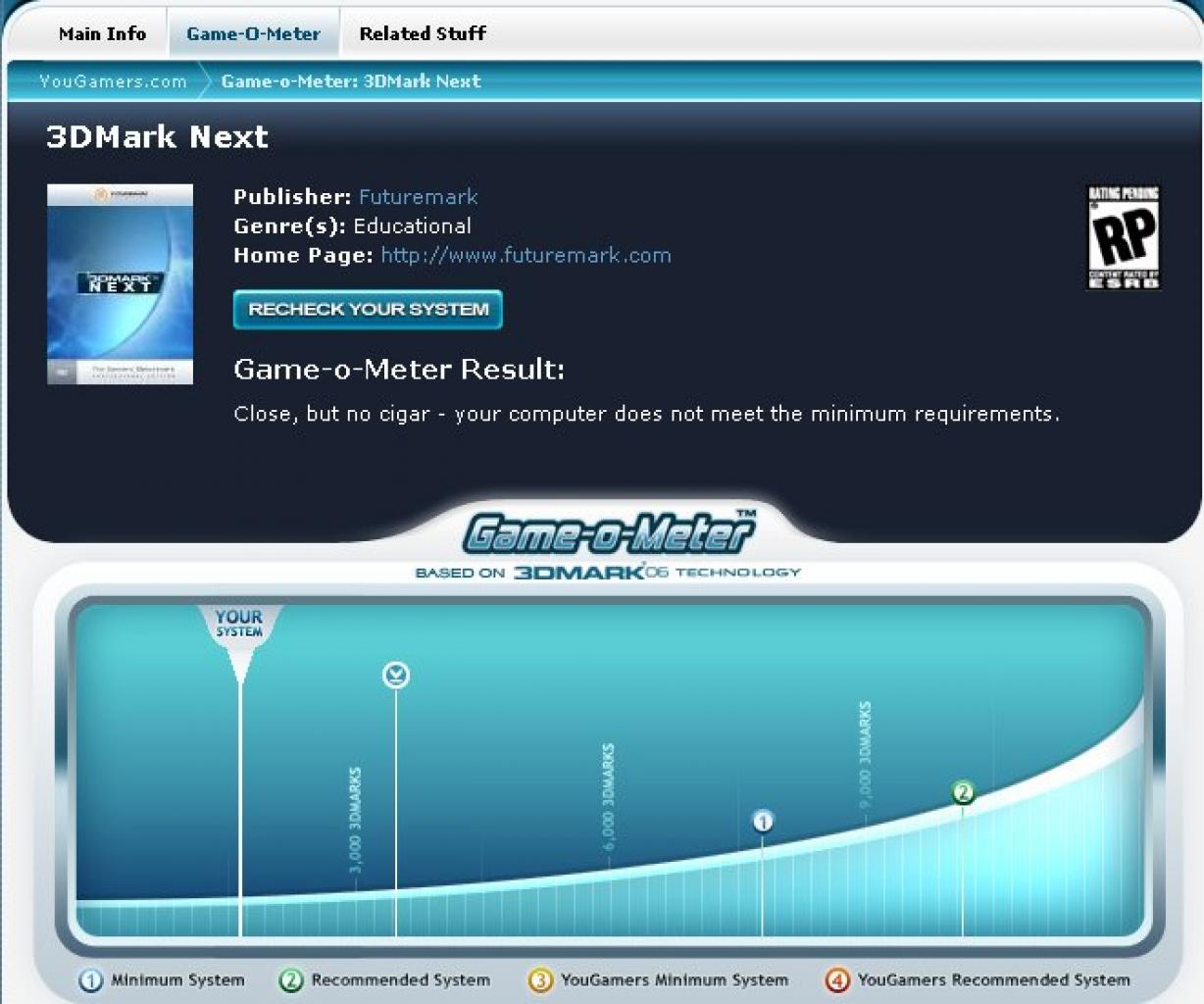Click the 3,000 3DMARKS axis label
Screen dimensions: 1204x1004
pyautogui.click(x=355, y=820)
